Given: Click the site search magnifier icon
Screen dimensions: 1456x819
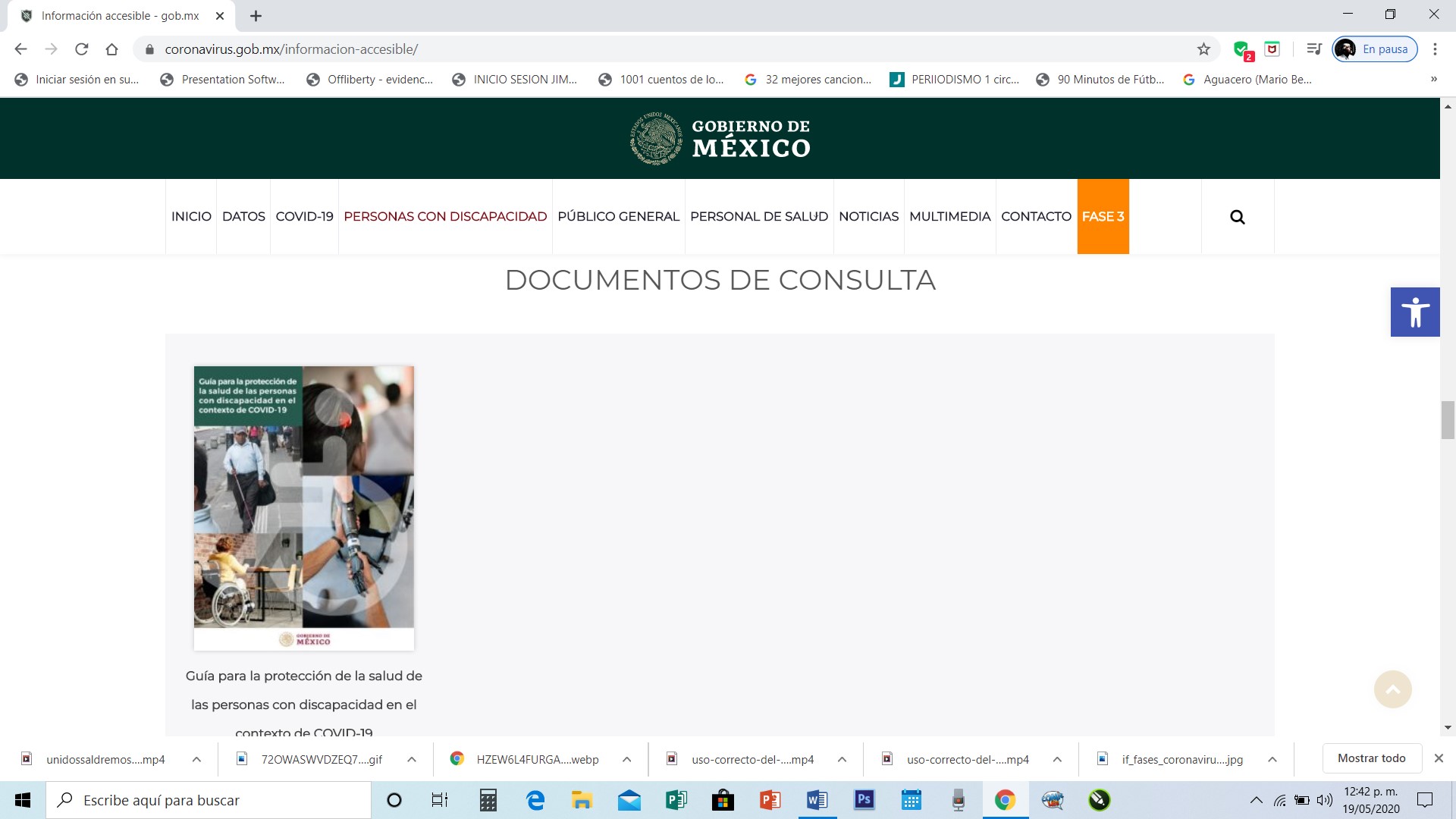Looking at the screenshot, I should (1238, 217).
